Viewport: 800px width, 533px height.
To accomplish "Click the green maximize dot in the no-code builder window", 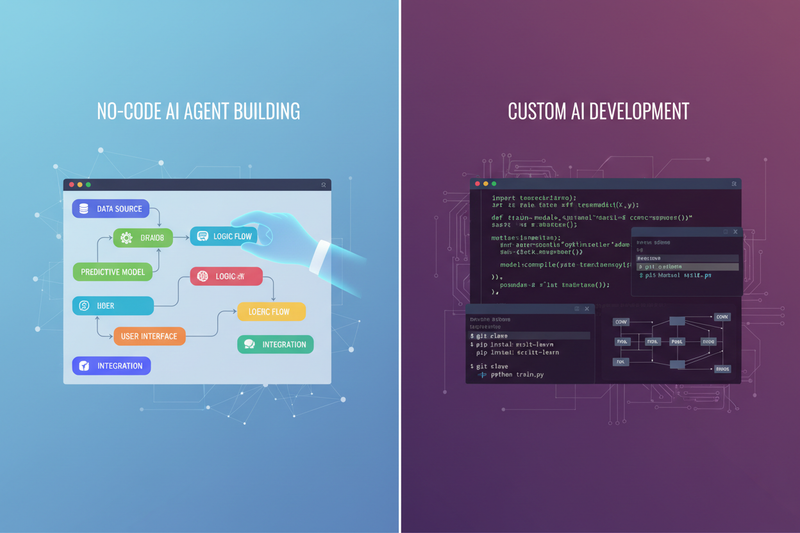I will [x=88, y=185].
